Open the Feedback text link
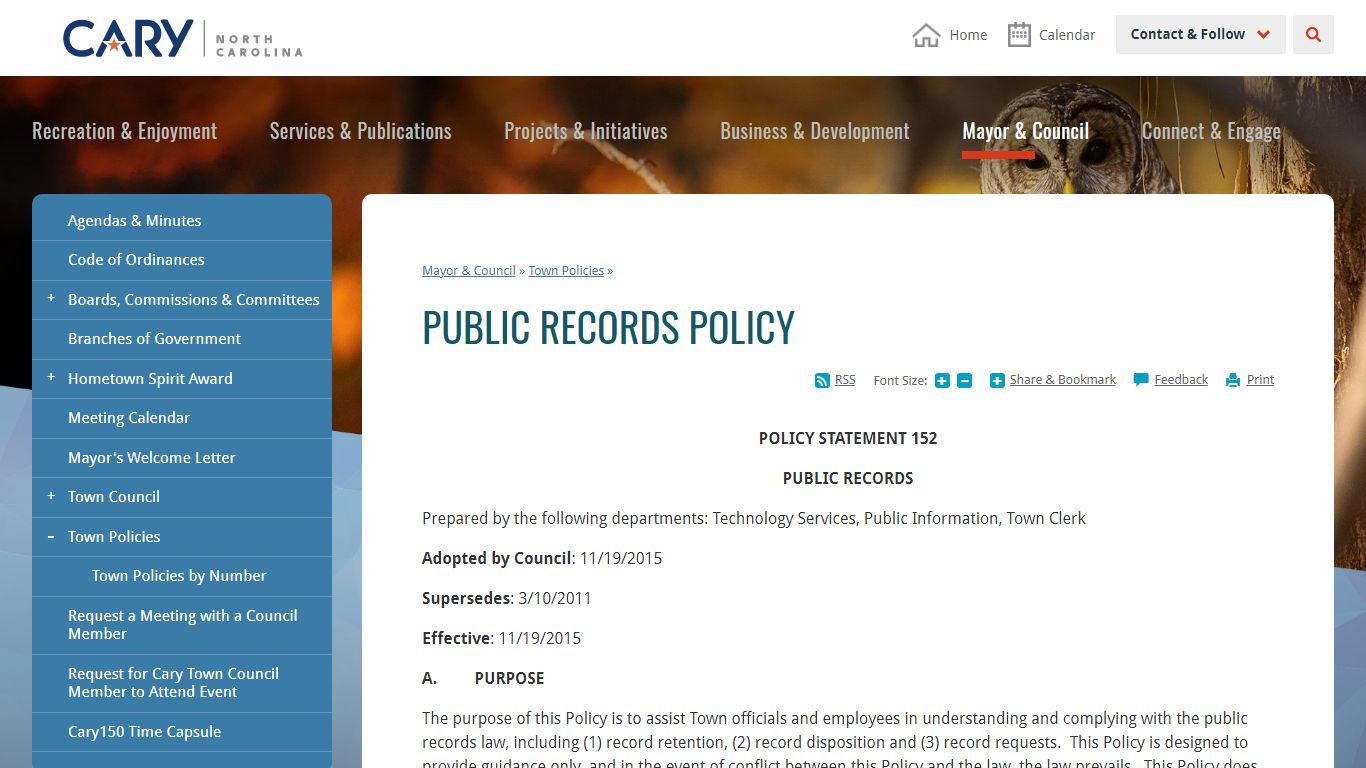This screenshot has height=768, width=1366. pos(1181,380)
